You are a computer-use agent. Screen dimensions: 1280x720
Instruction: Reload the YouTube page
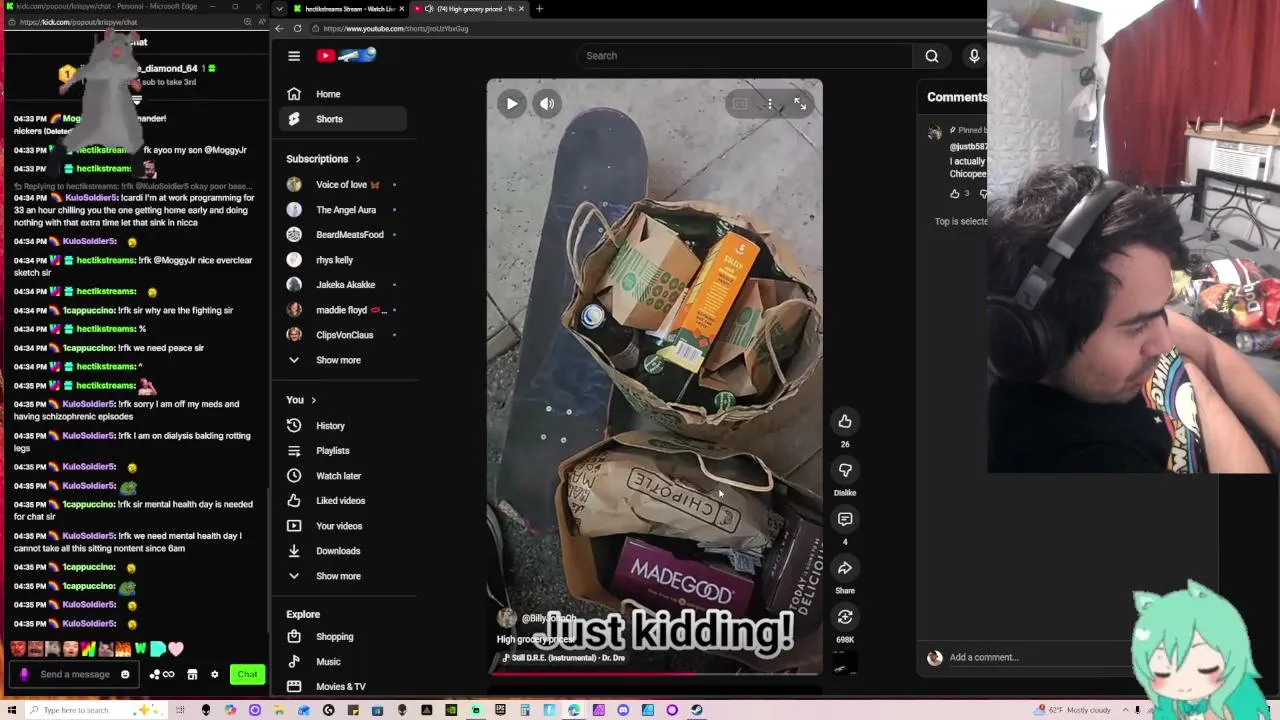coord(297,28)
